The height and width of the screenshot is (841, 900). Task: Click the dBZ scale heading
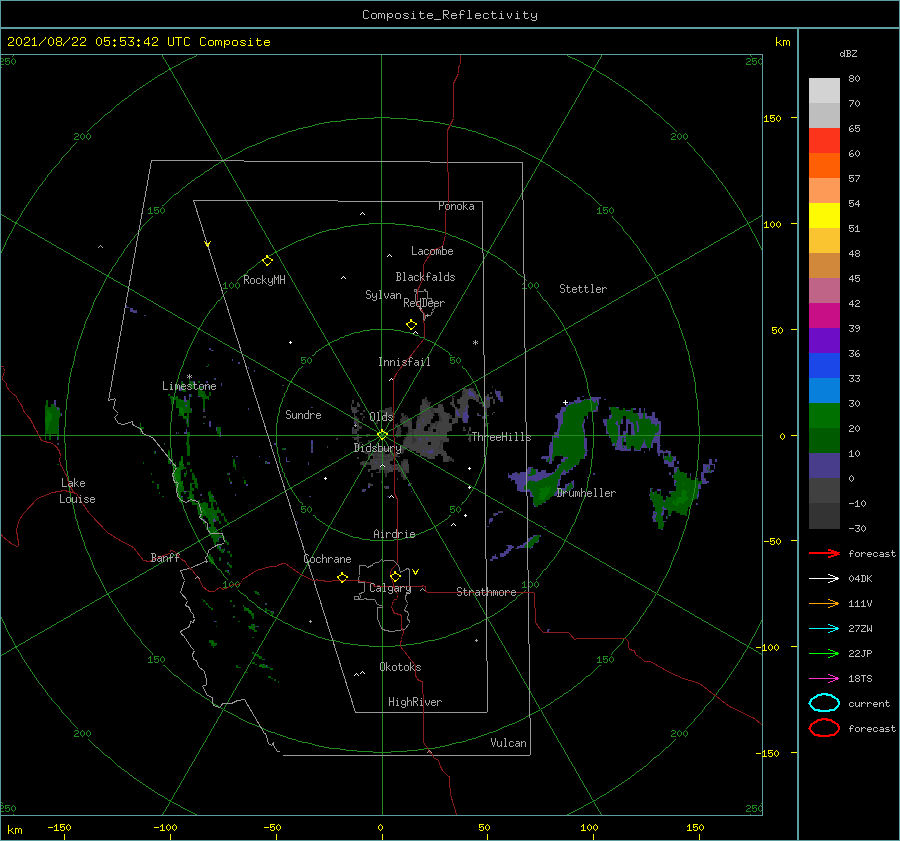click(x=848, y=54)
